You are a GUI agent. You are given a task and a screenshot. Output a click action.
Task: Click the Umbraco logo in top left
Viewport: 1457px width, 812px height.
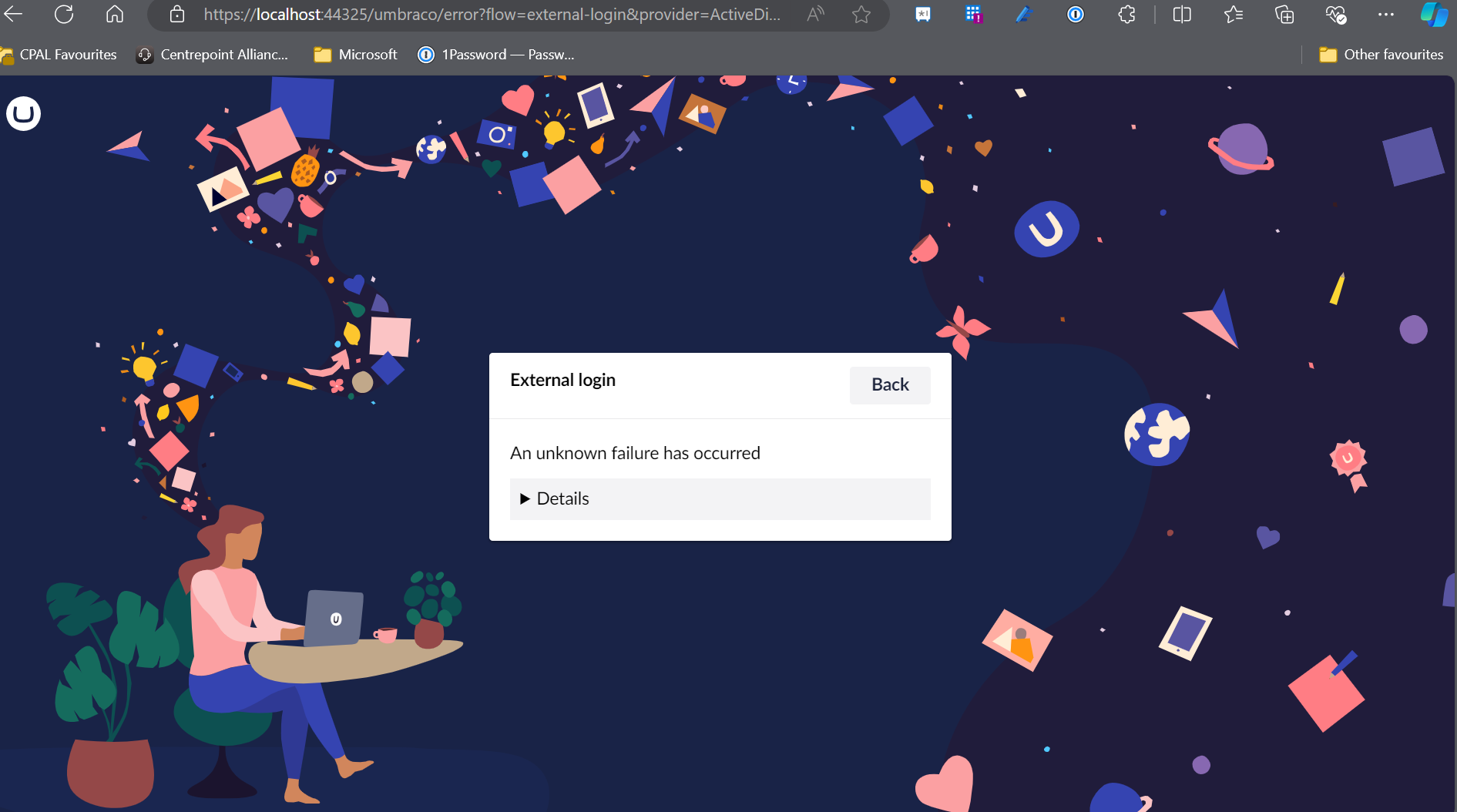[x=23, y=113]
